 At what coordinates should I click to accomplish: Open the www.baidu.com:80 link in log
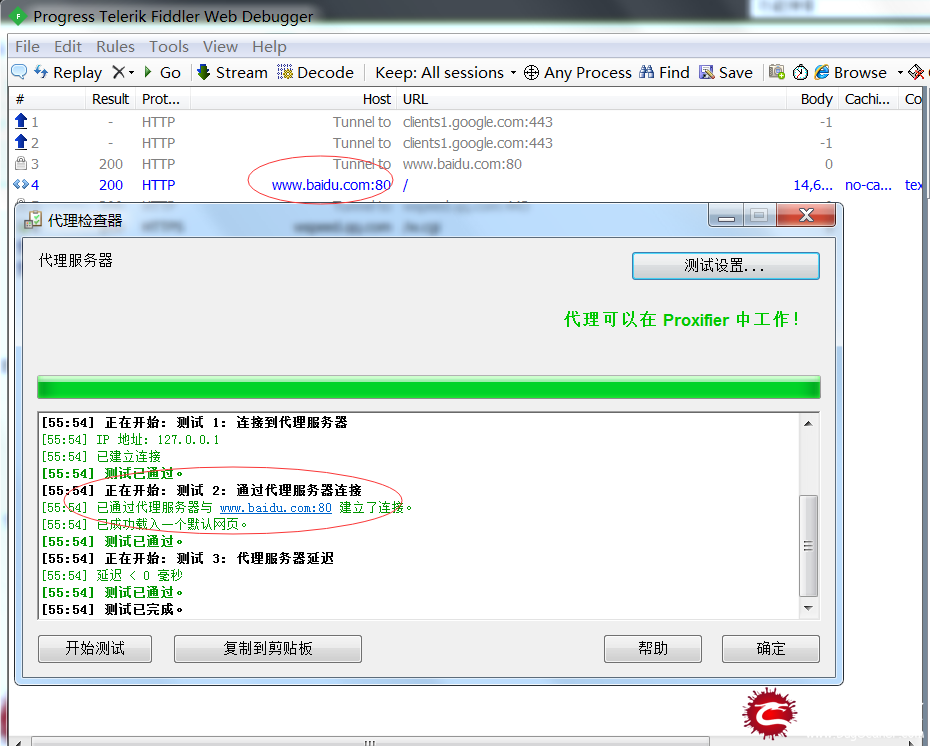pos(275,508)
